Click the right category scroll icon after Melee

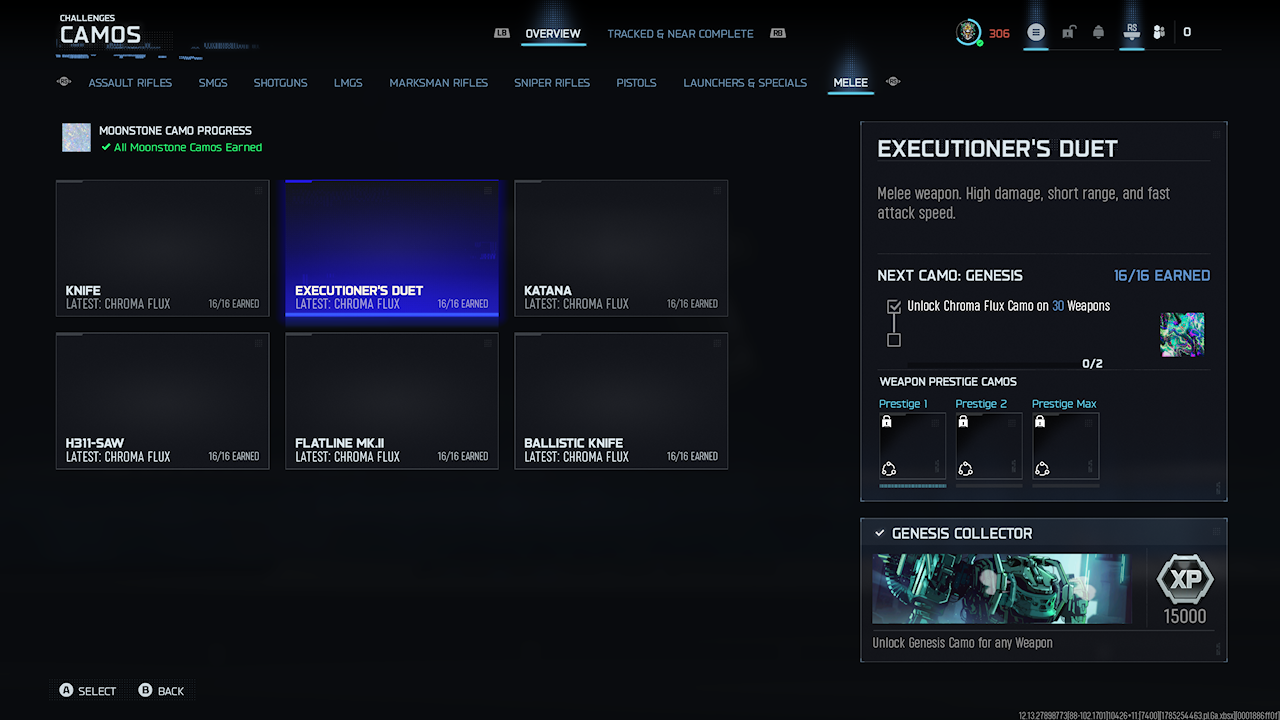coord(893,82)
